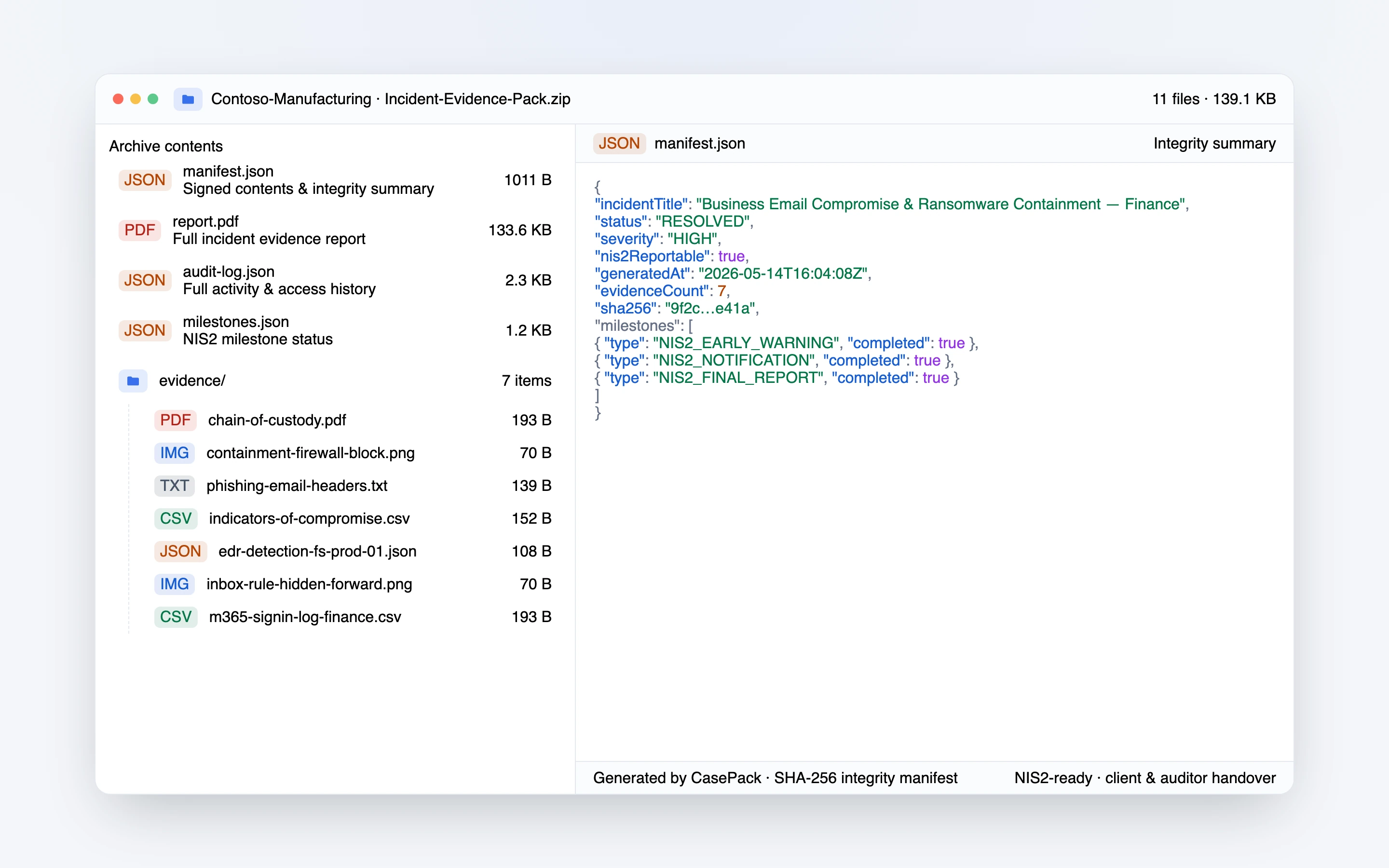Click the zip file title text
The image size is (1389, 868).
point(391,99)
